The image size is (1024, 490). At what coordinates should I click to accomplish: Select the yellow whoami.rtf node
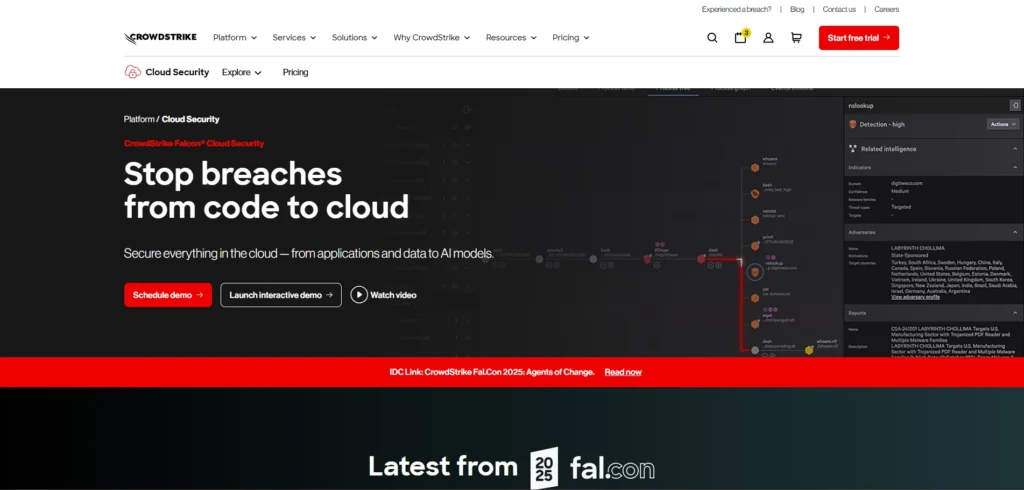(808, 350)
